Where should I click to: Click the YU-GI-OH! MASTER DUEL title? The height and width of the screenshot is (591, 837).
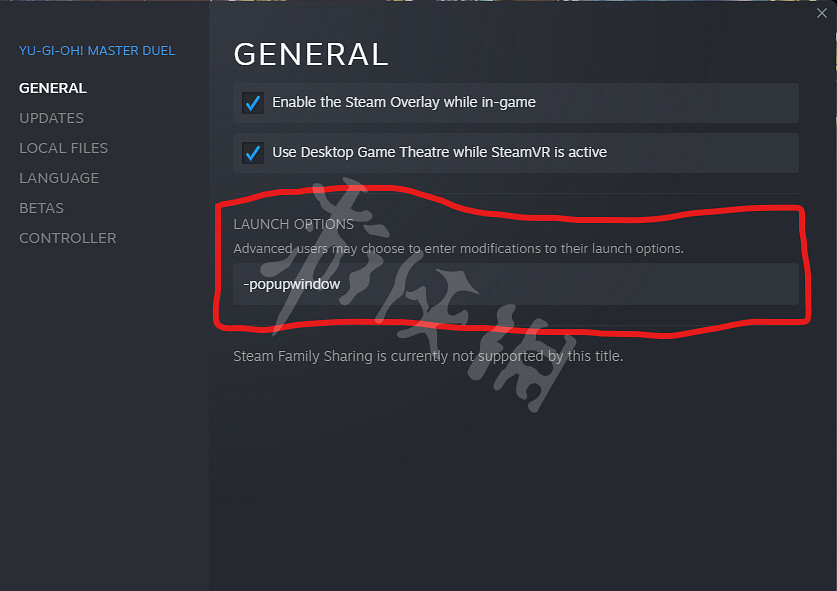[97, 51]
